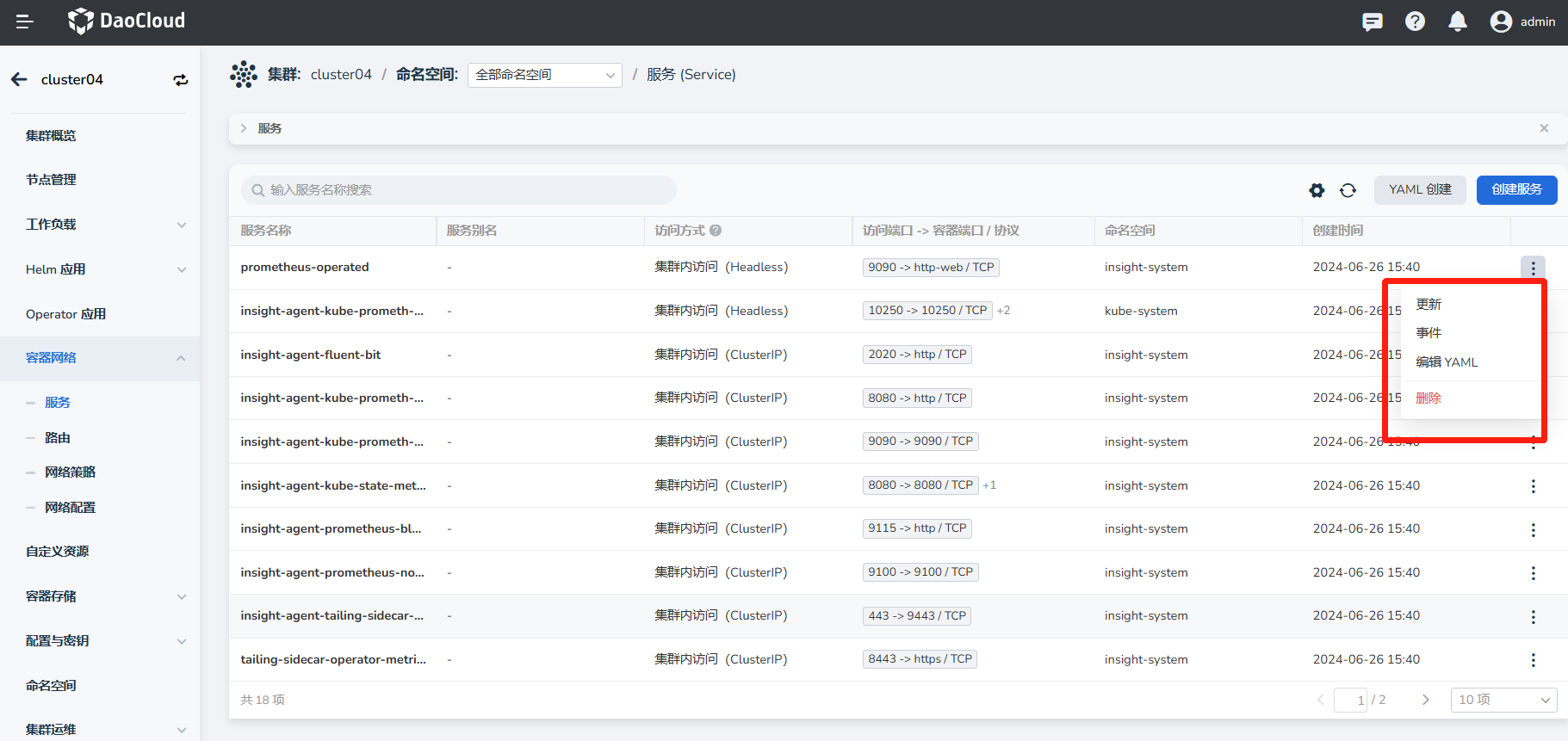Go to the next page arrow
Image resolution: width=1568 pixels, height=741 pixels.
(1425, 700)
